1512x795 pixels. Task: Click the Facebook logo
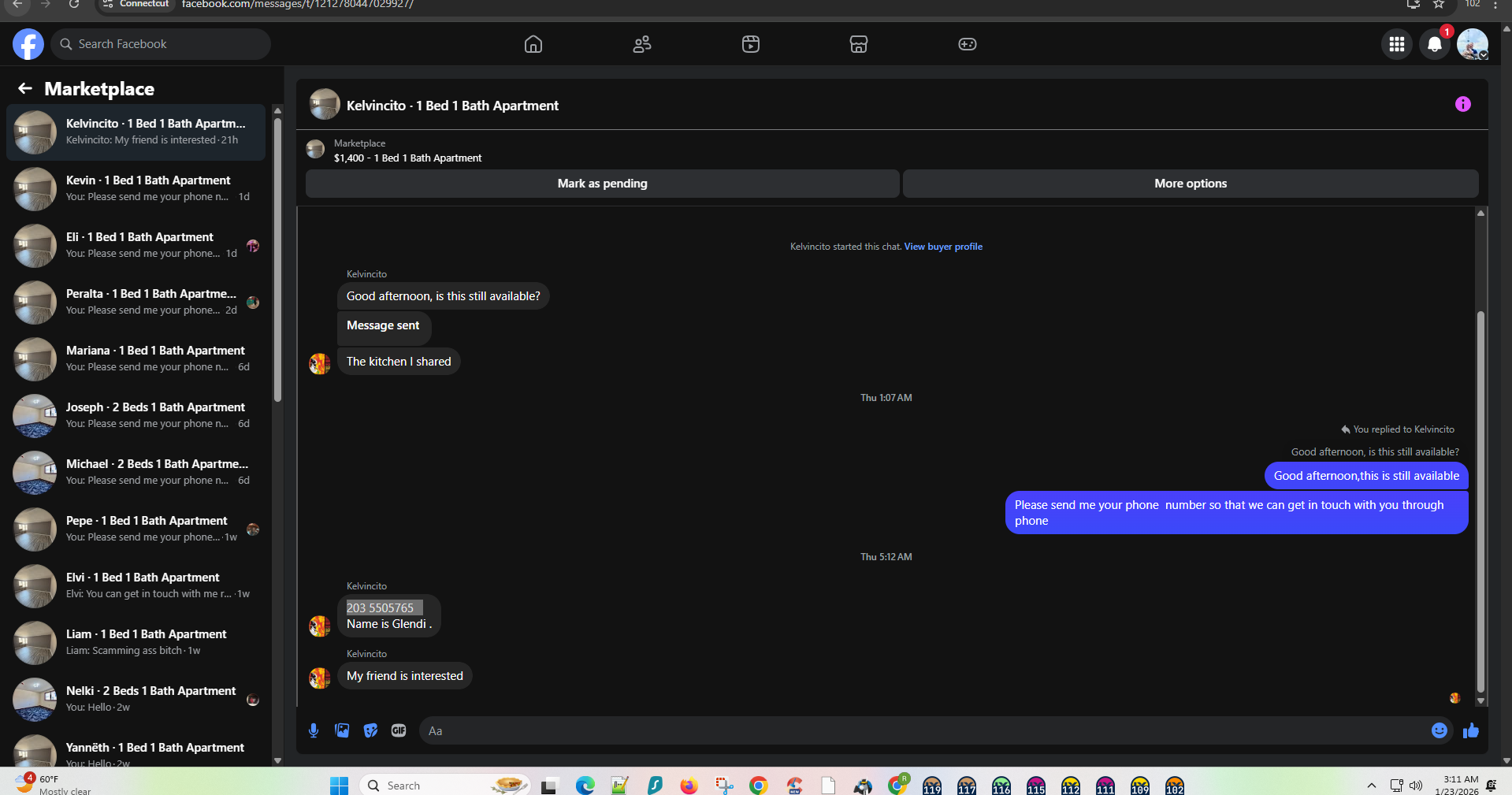[28, 44]
